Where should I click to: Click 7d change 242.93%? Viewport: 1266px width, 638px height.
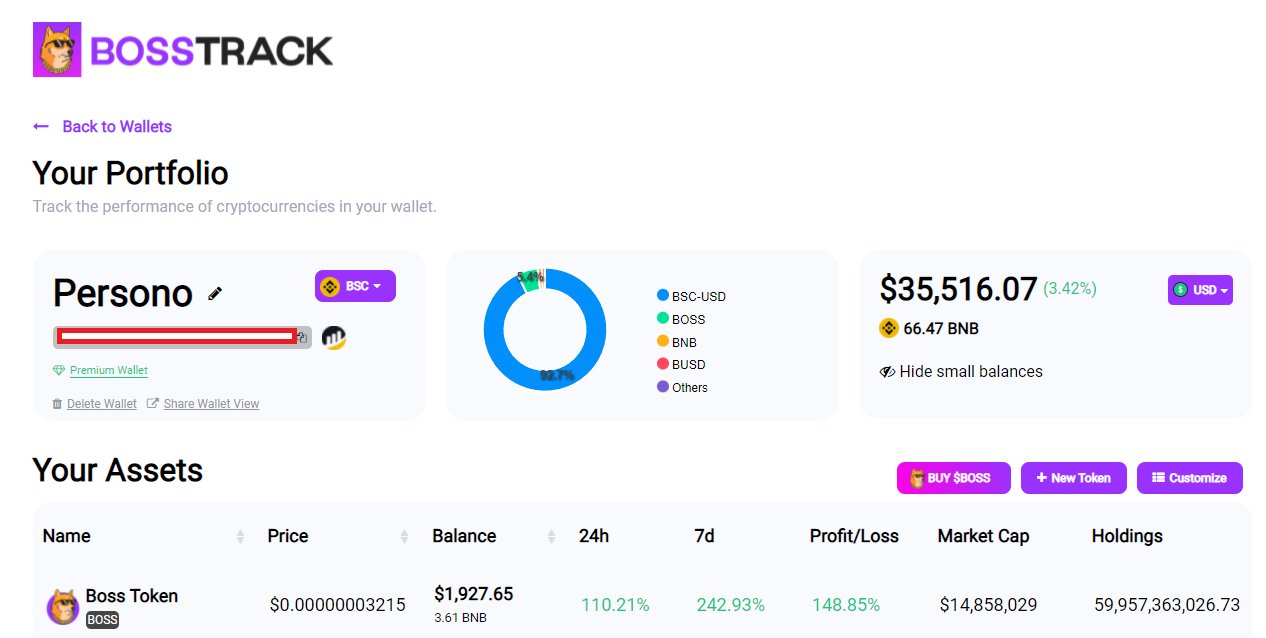[731, 605]
